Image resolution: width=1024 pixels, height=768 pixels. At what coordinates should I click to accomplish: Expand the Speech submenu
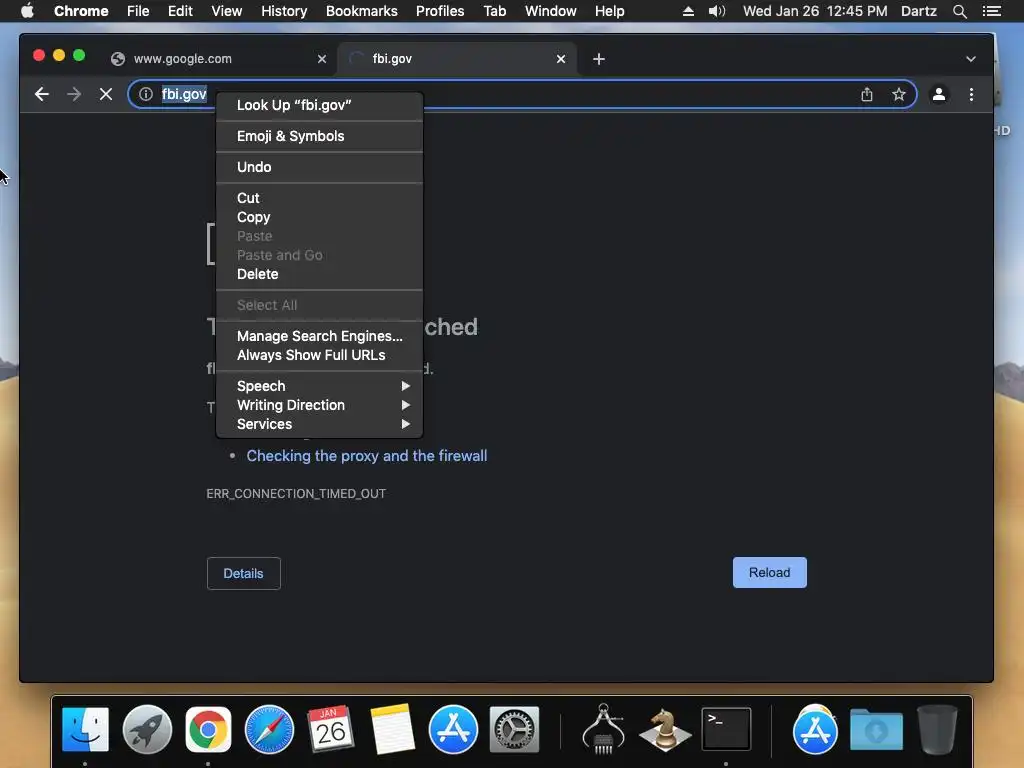point(319,386)
